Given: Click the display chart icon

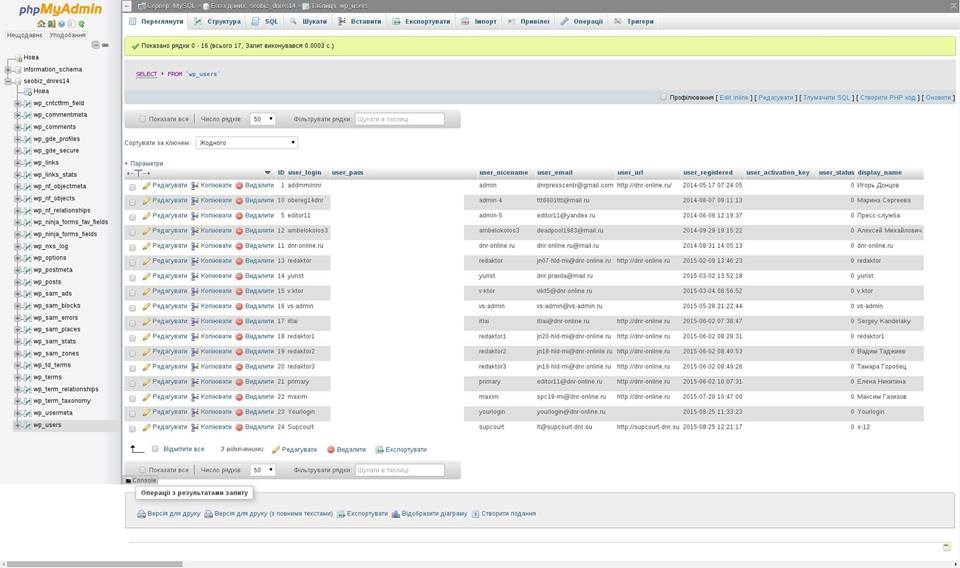Looking at the screenshot, I should pyautogui.click(x=395, y=514).
